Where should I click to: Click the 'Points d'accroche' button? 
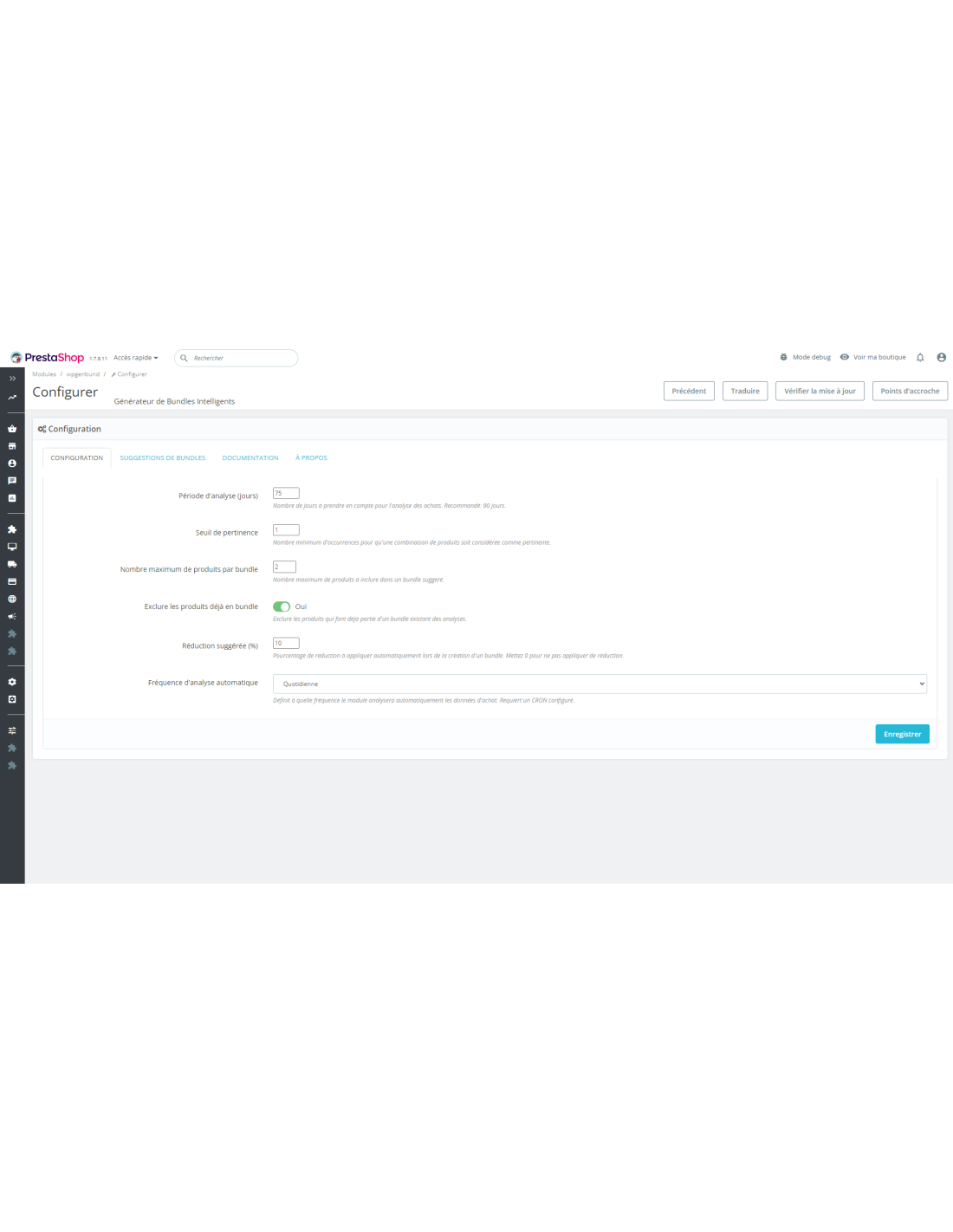[910, 391]
